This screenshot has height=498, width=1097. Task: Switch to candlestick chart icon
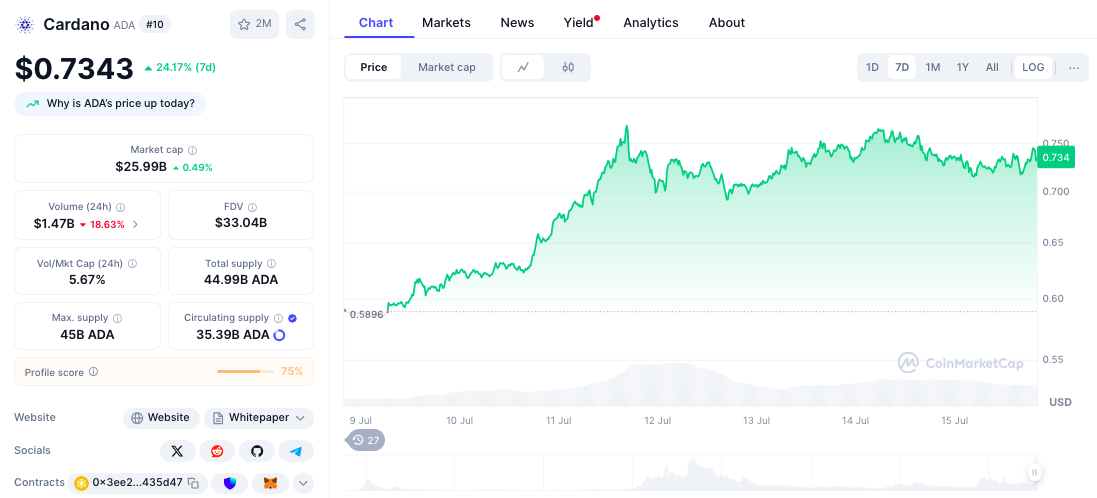point(568,67)
